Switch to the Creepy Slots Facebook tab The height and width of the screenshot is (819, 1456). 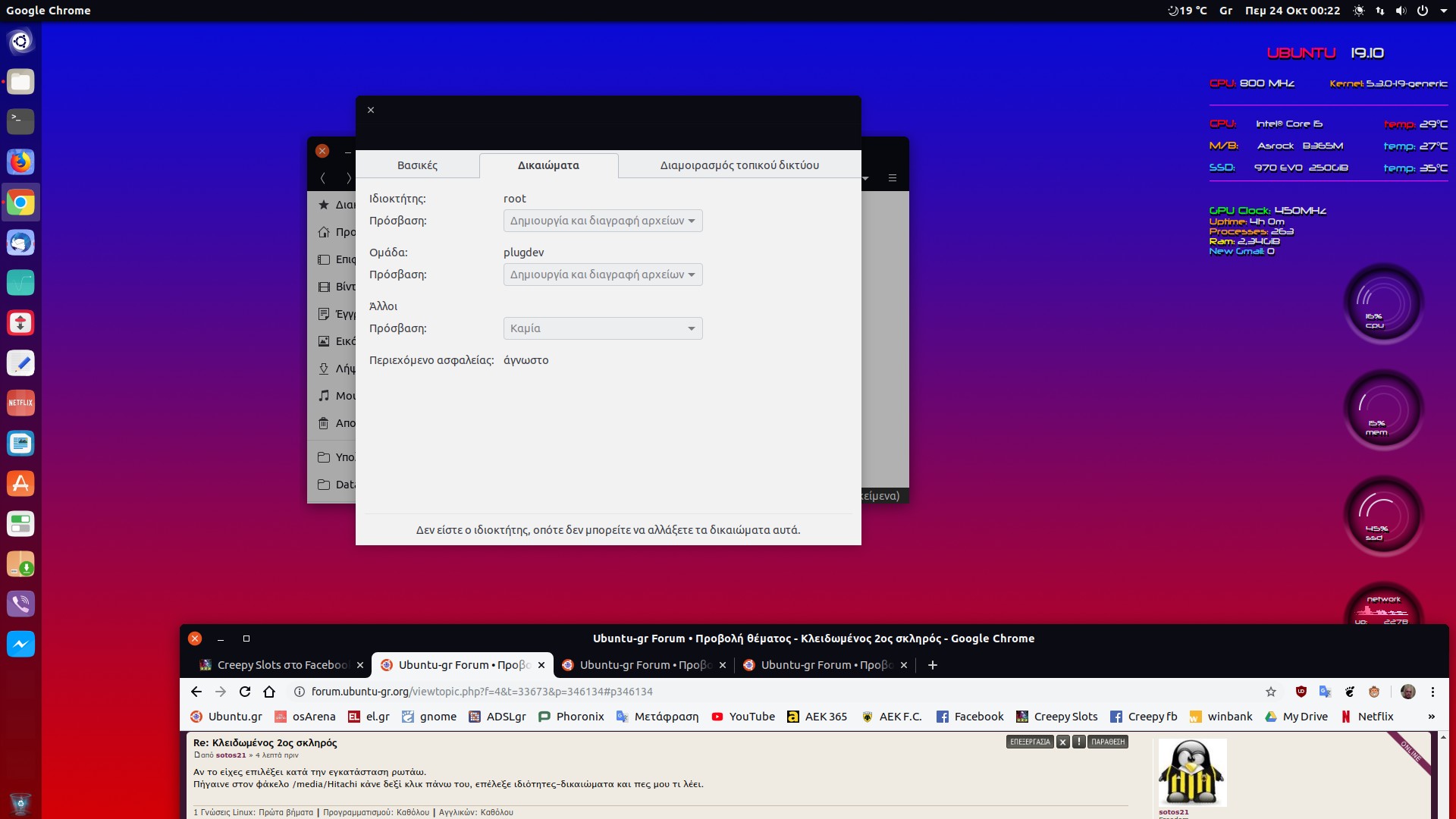[x=281, y=665]
